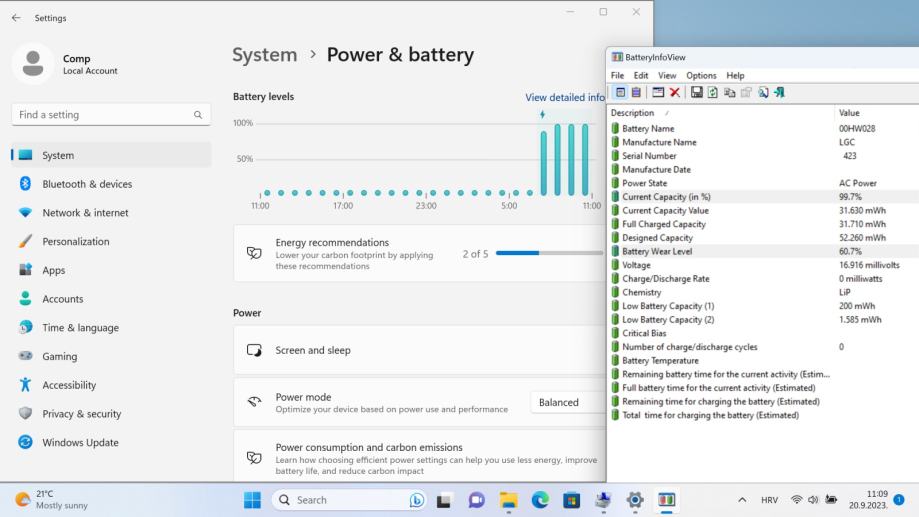Image resolution: width=919 pixels, height=517 pixels.
Task: Click Show Battery Log clipboard icon in BatteryInfoView
Action: (x=636, y=93)
